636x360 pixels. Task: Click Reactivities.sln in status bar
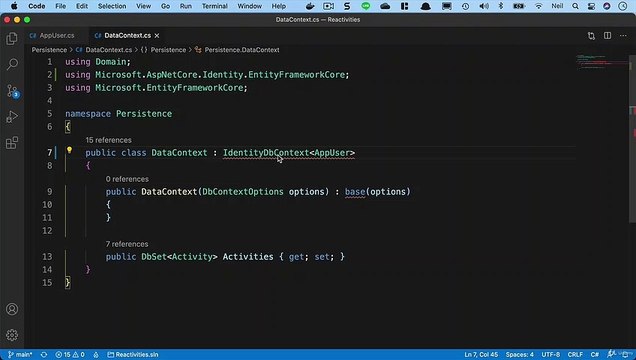(x=133, y=354)
